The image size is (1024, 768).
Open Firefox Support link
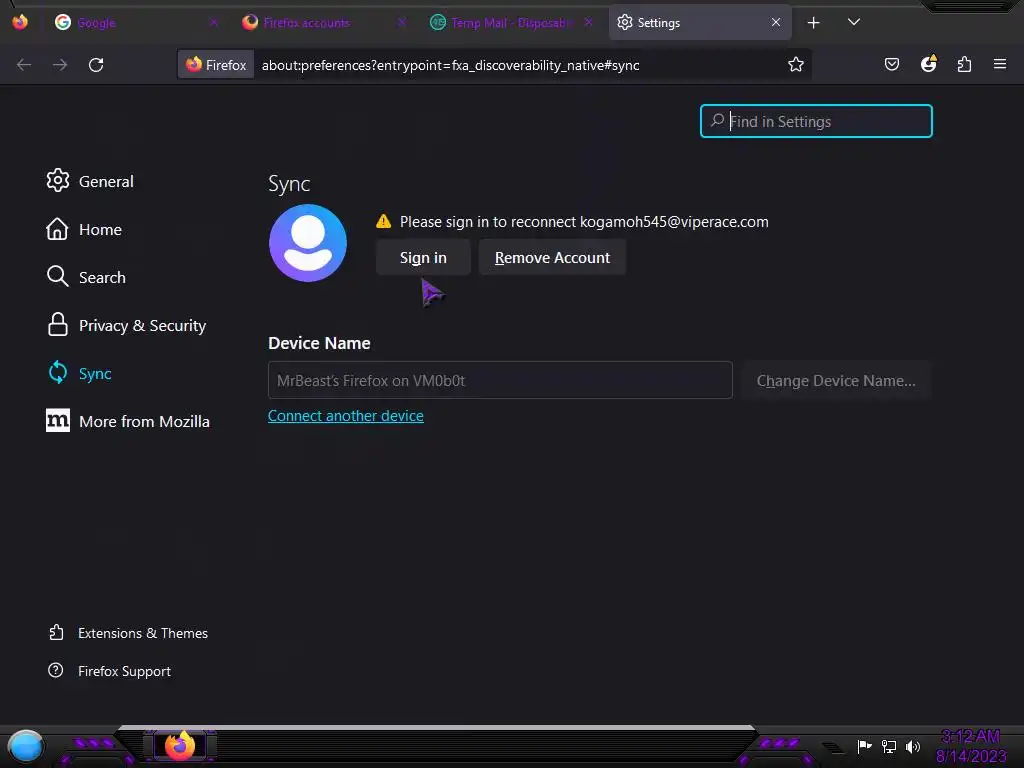tap(124, 671)
